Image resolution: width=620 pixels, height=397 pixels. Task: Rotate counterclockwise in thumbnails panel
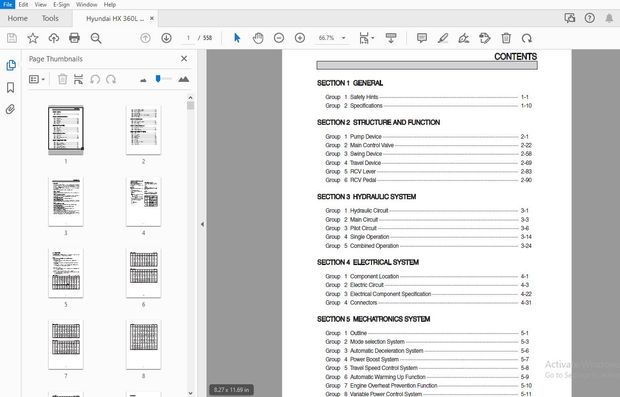pyautogui.click(x=95, y=79)
